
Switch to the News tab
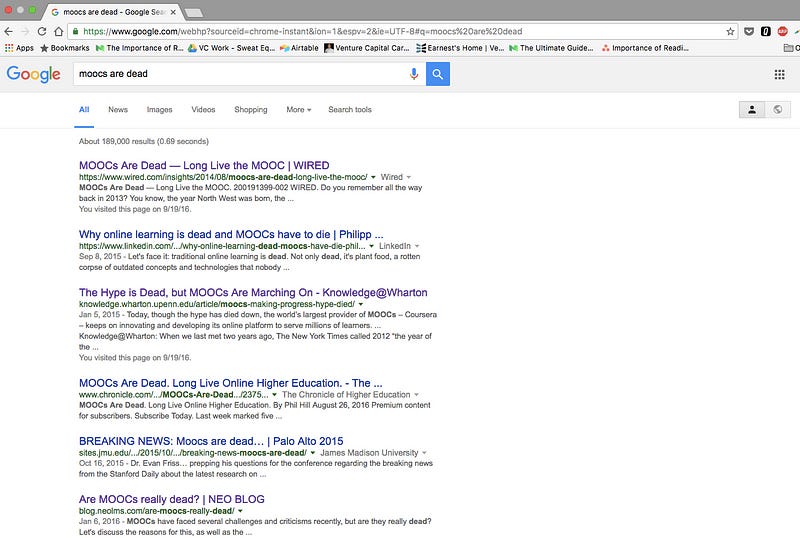click(x=118, y=110)
